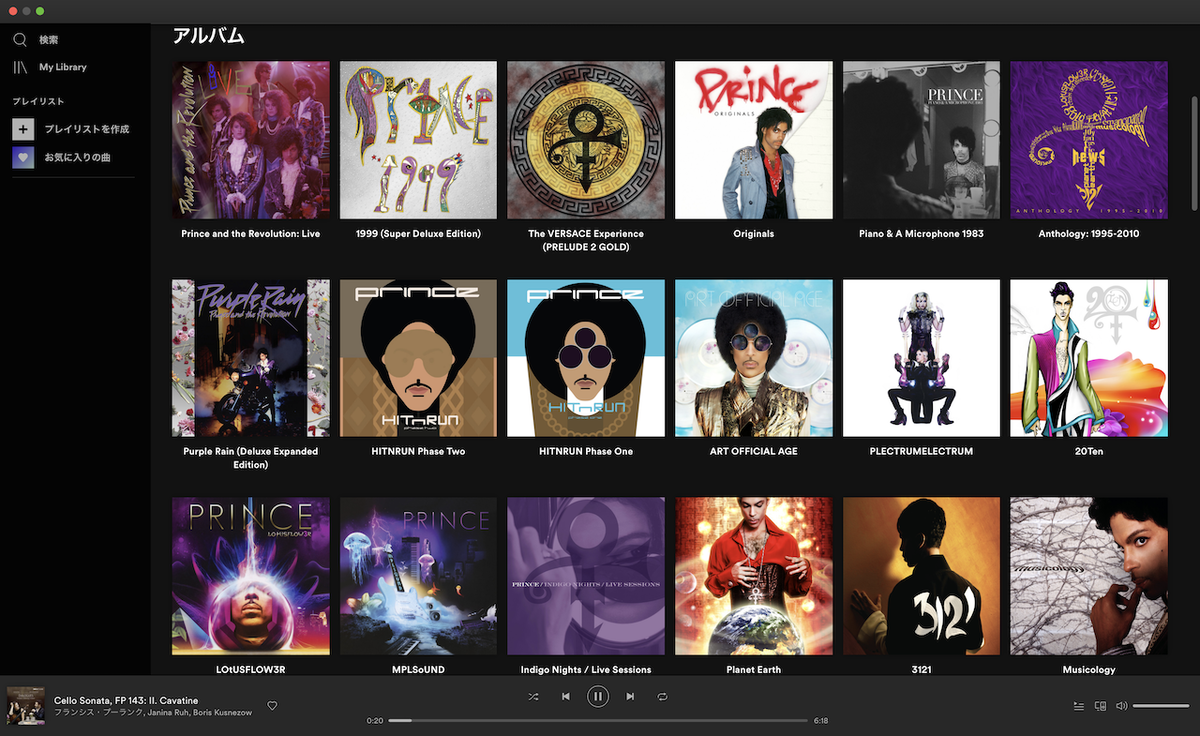Like the current track with heart icon

coord(272,706)
